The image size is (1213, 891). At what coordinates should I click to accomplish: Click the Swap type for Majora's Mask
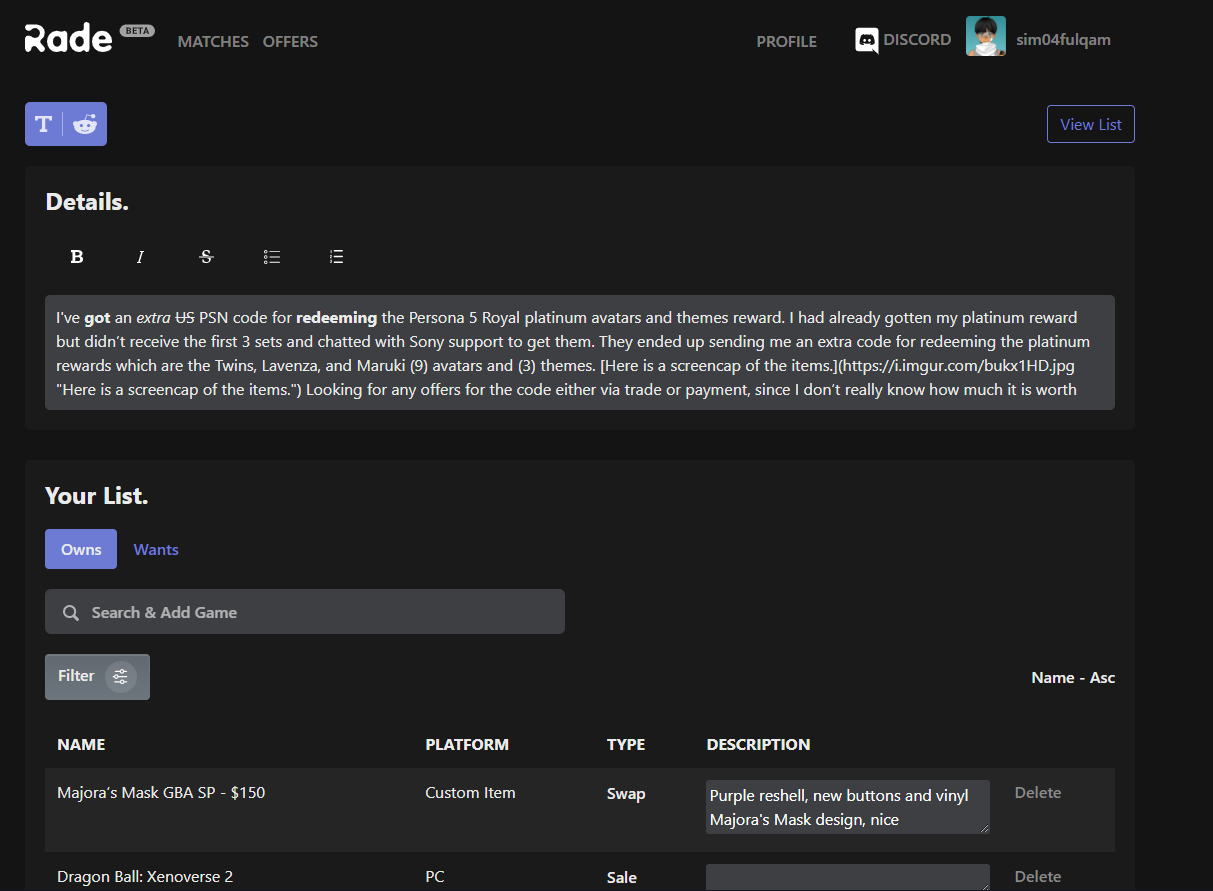click(626, 793)
